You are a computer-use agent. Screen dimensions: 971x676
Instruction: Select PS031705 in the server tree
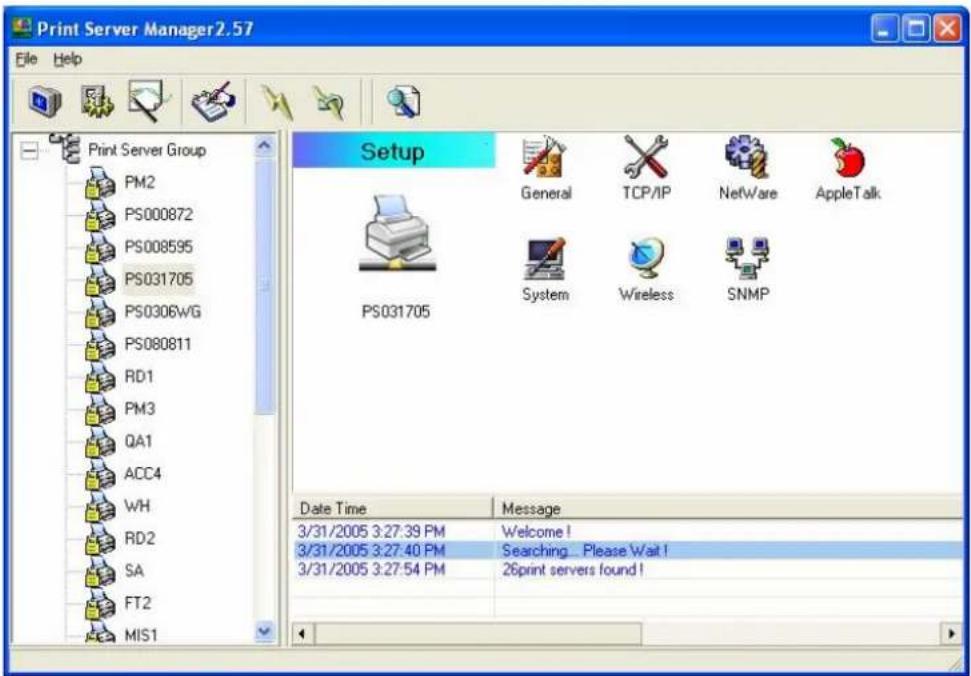point(159,279)
